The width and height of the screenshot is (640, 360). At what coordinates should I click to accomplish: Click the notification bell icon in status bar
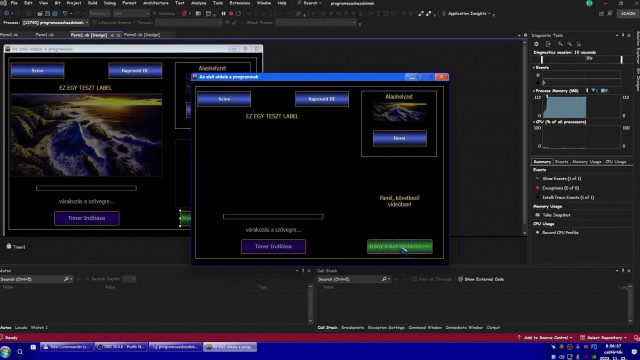tap(636, 338)
